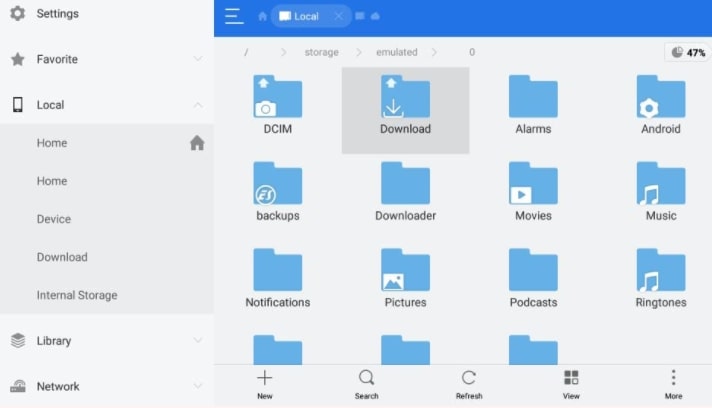Open the 47% storage analyzer
The width and height of the screenshot is (712, 408).
pyautogui.click(x=688, y=53)
